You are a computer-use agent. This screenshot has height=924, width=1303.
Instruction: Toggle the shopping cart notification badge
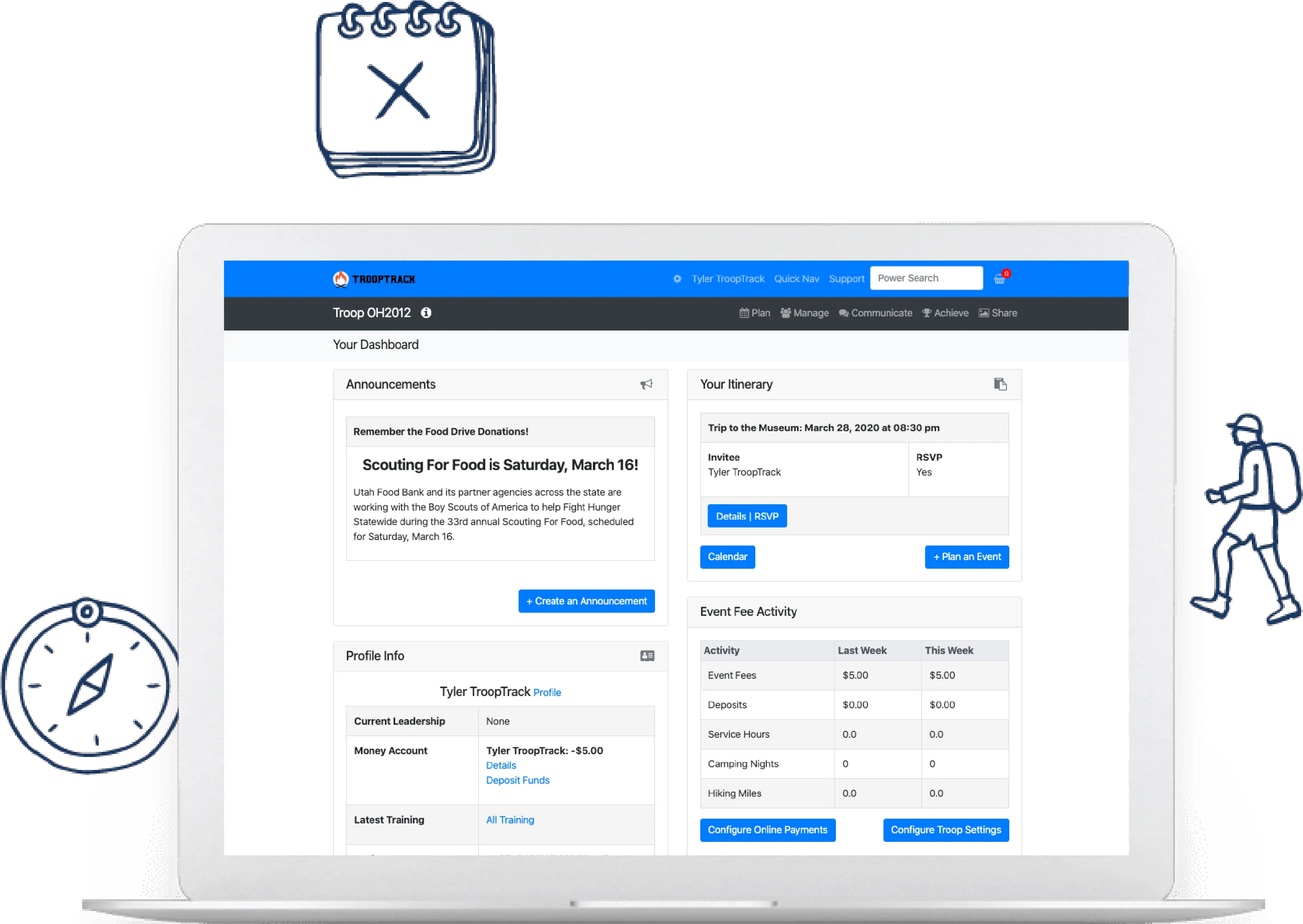coord(1003,274)
